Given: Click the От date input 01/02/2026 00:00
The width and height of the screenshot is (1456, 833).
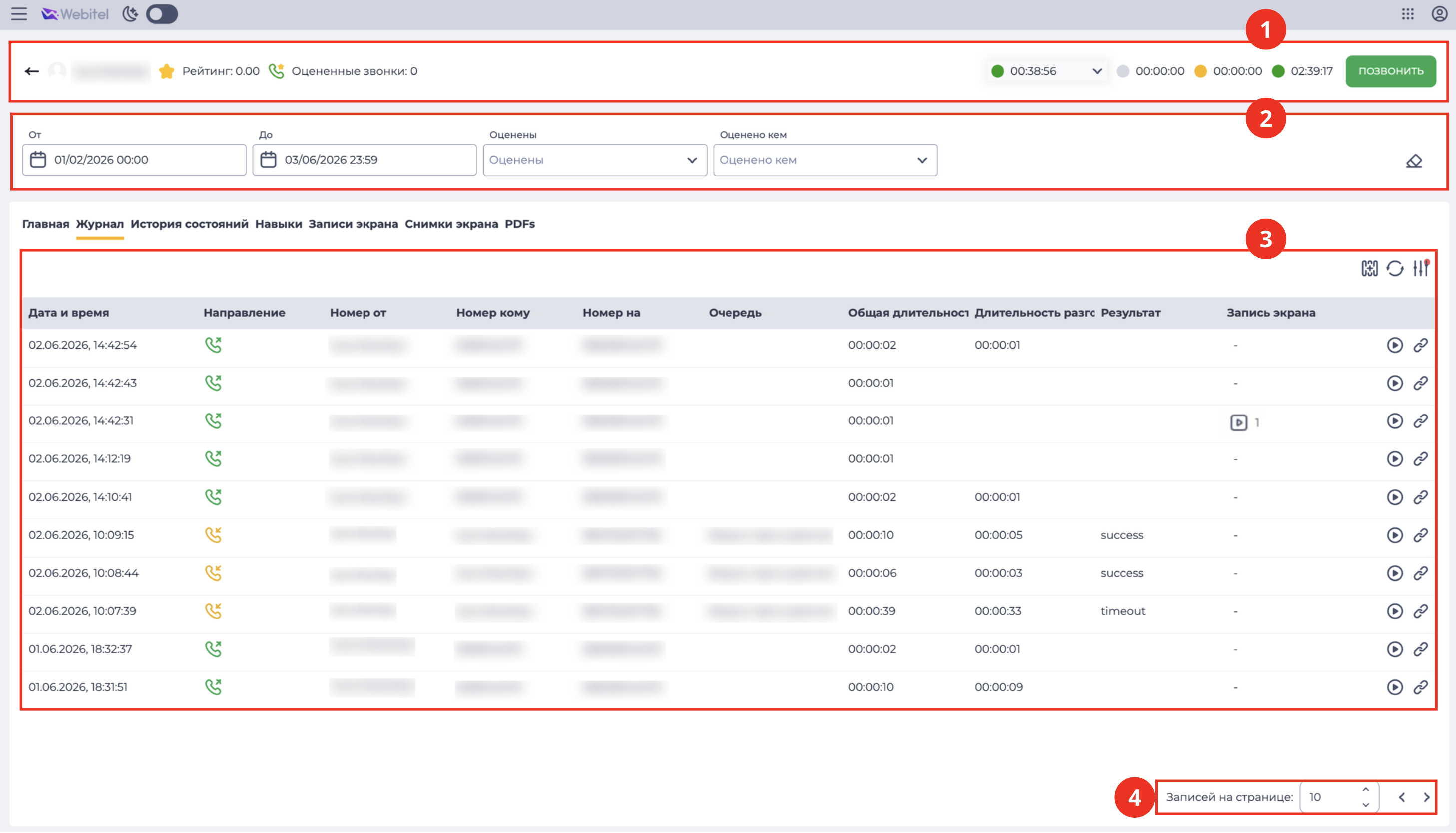Looking at the screenshot, I should click(134, 160).
